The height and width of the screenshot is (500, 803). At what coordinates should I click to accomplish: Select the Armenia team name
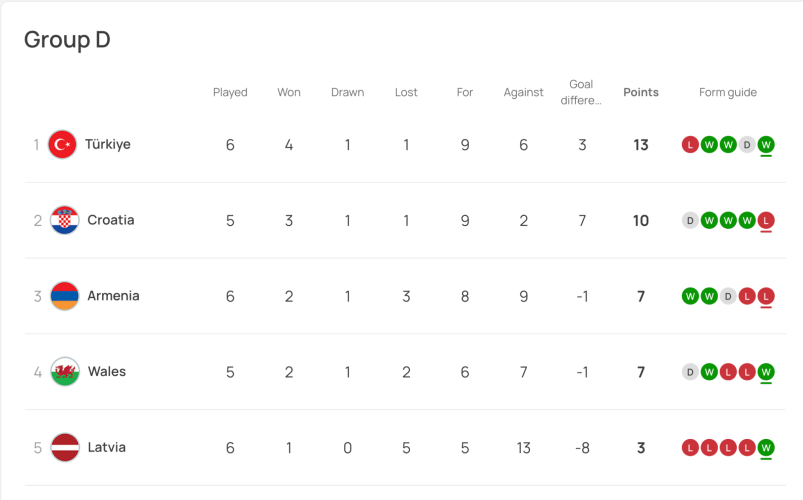tap(114, 296)
